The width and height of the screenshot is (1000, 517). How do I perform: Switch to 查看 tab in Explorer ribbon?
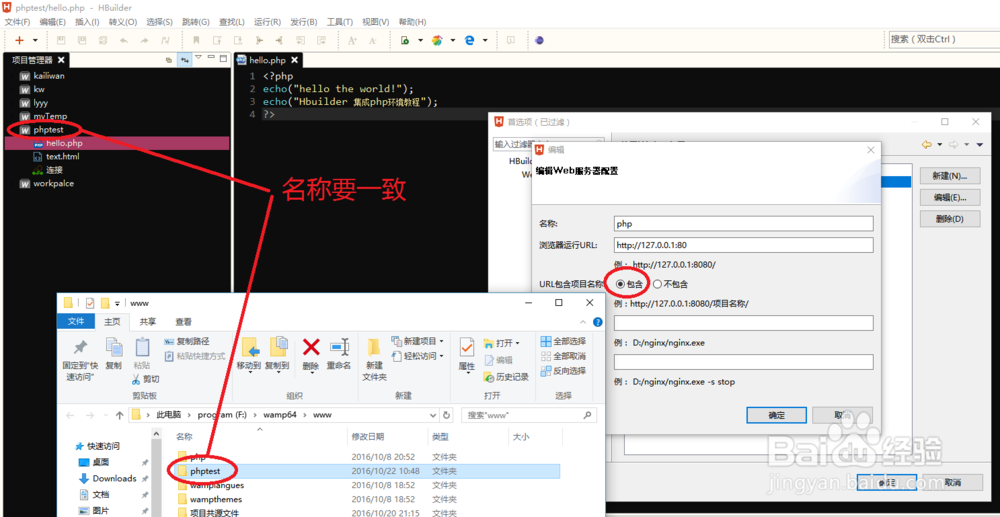click(184, 322)
